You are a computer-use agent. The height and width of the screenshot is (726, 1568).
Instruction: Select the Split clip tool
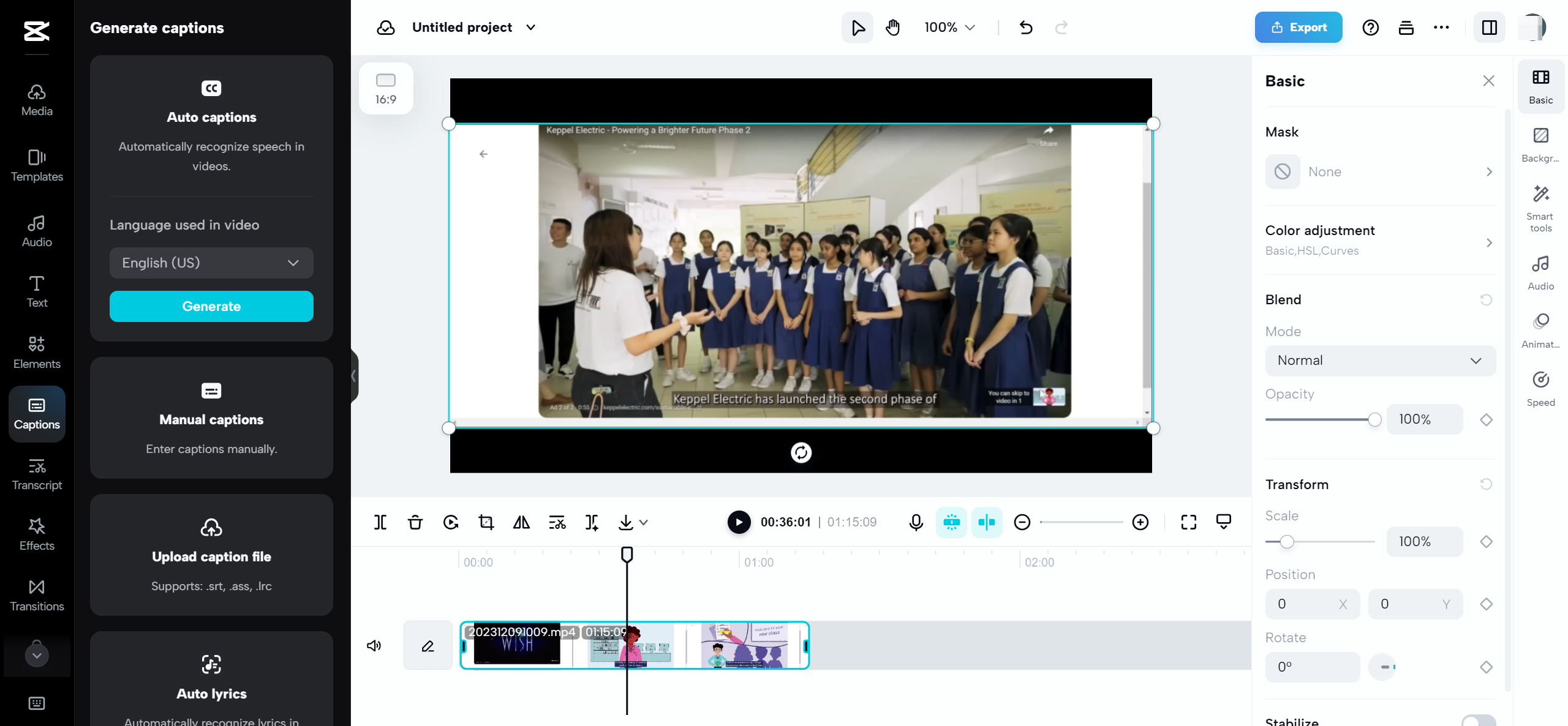(380, 522)
